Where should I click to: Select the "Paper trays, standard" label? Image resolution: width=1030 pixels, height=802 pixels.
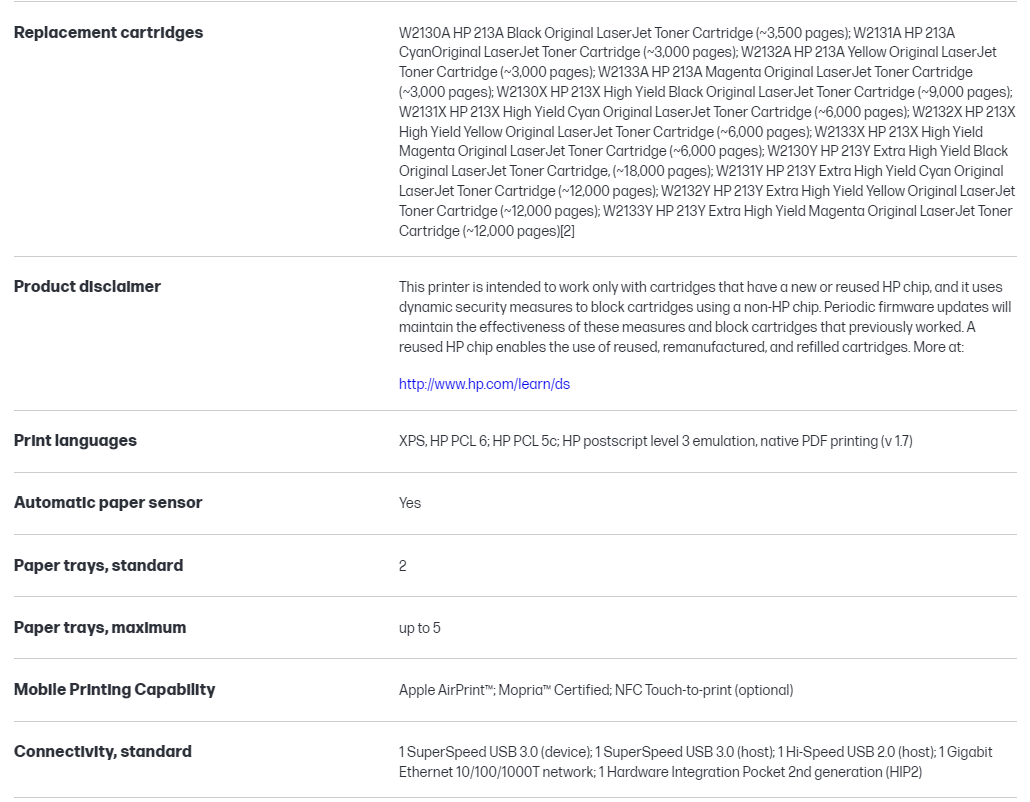[x=98, y=565]
